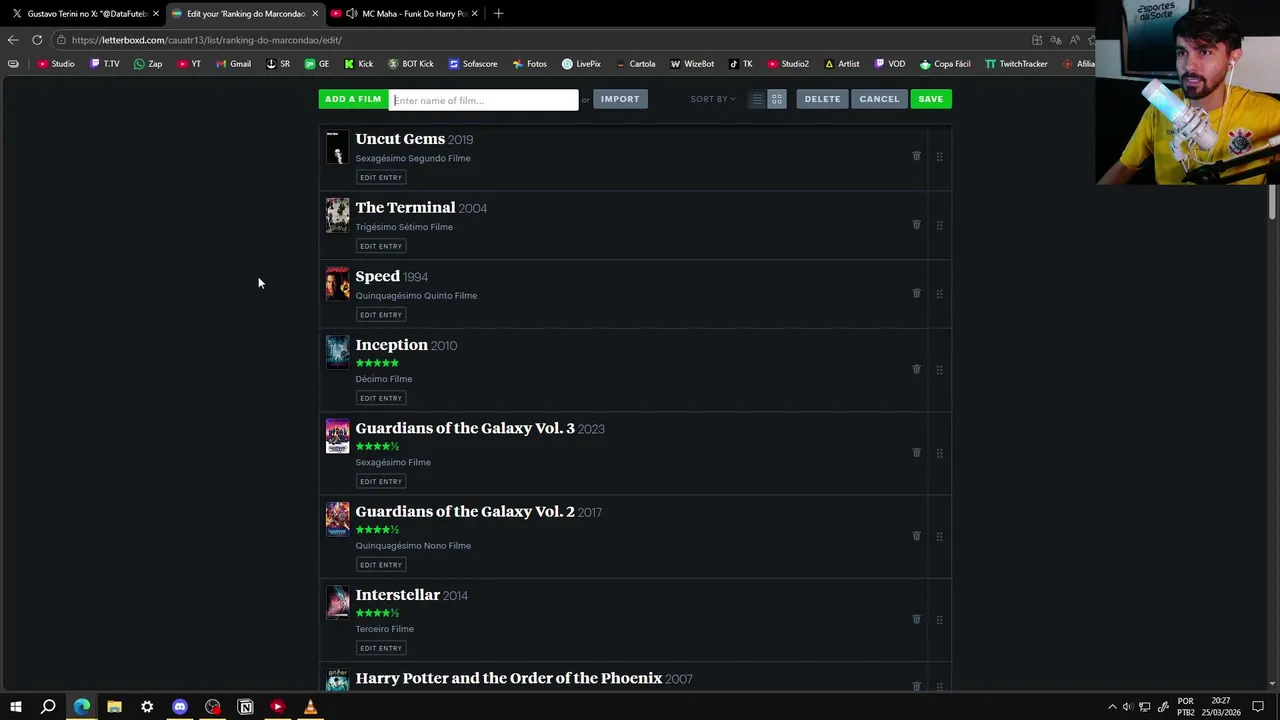Screen dimensions: 1280x720
Task: Switch to grid view layout icon
Action: click(x=777, y=99)
